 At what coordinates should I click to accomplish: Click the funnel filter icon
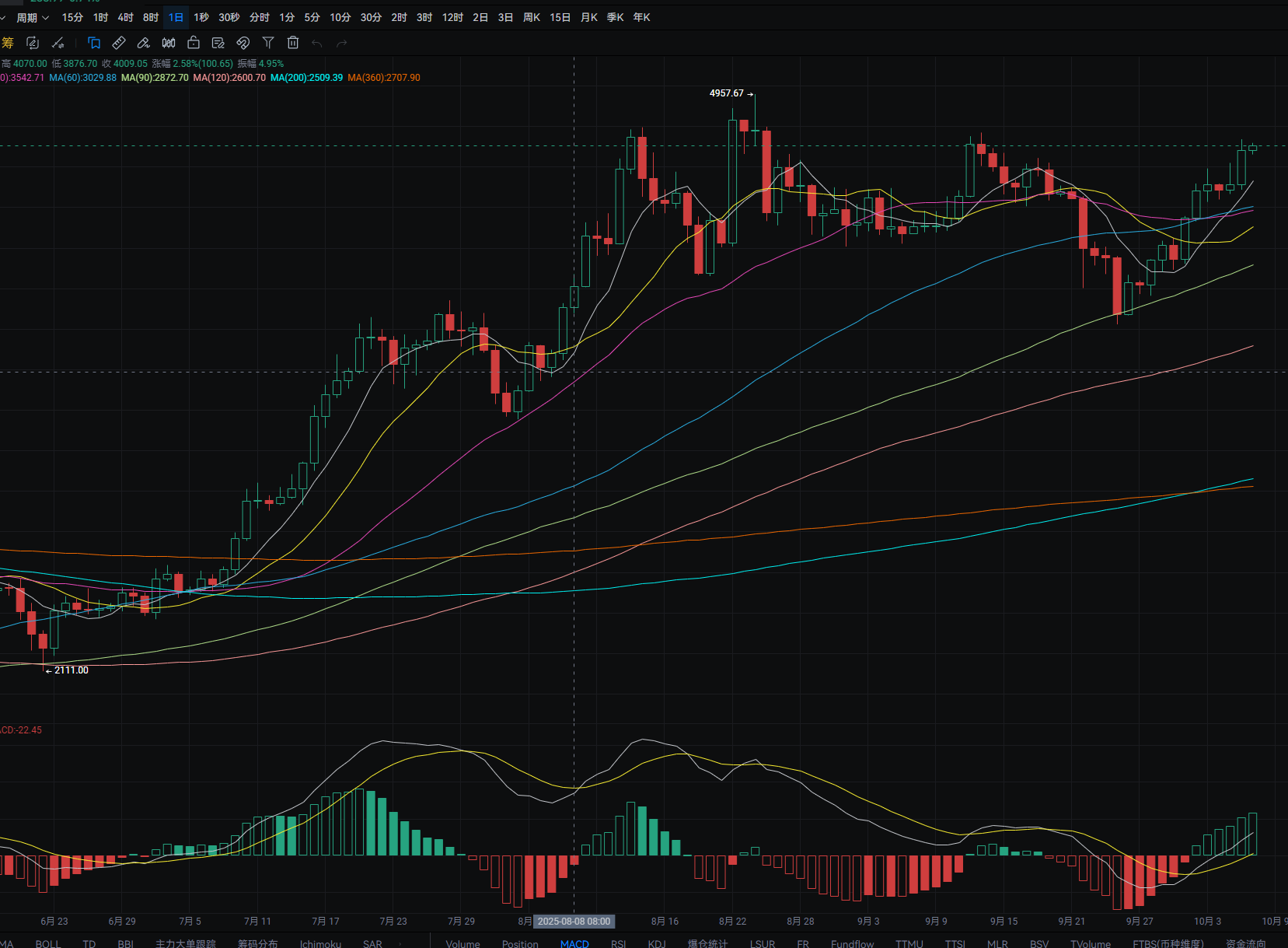[x=268, y=43]
